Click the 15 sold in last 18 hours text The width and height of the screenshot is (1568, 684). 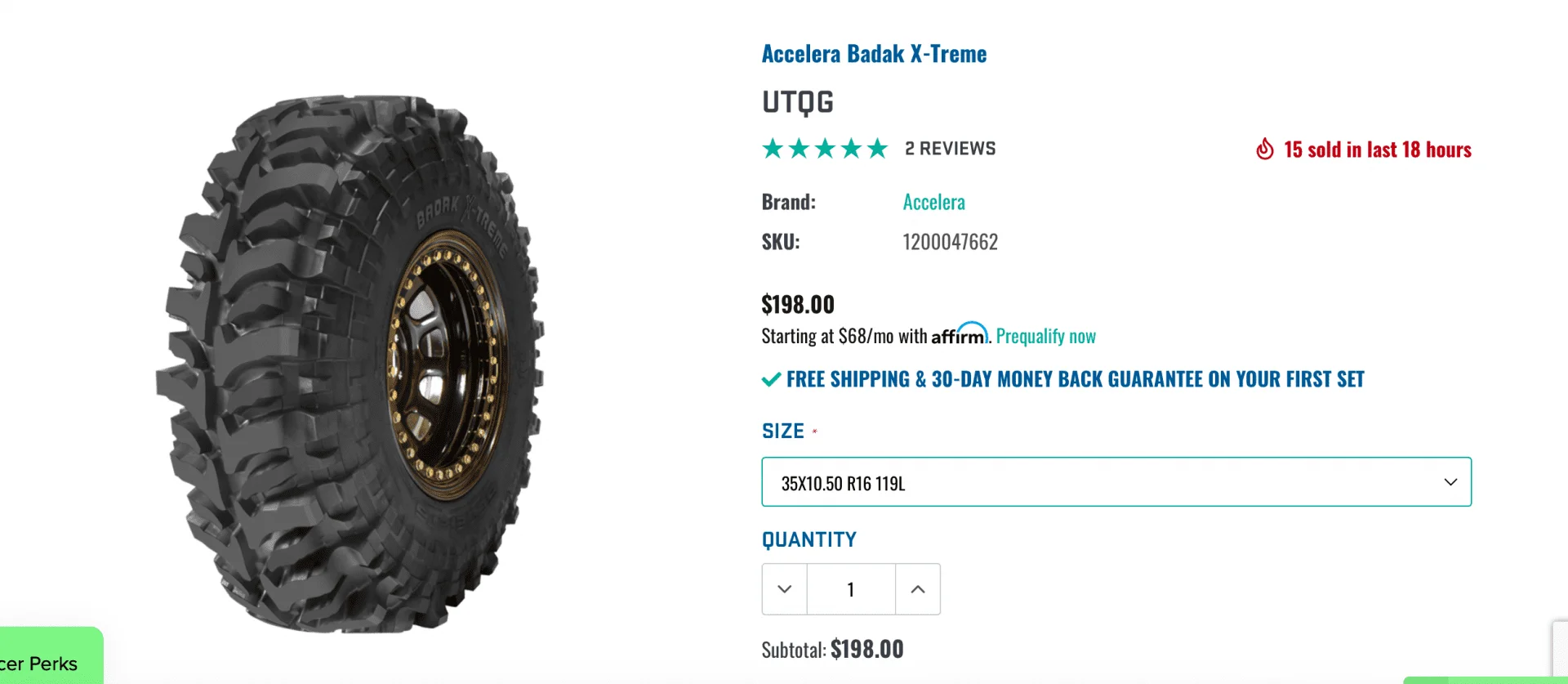tap(1377, 150)
